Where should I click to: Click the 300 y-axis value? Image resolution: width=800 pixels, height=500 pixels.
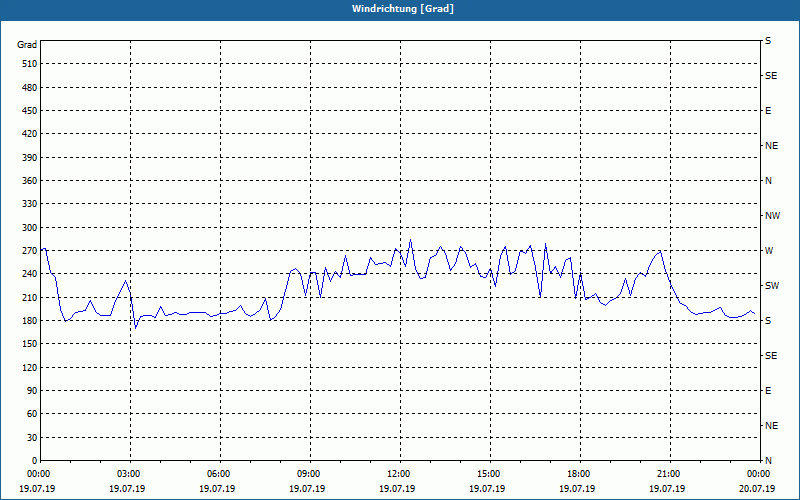(30, 228)
